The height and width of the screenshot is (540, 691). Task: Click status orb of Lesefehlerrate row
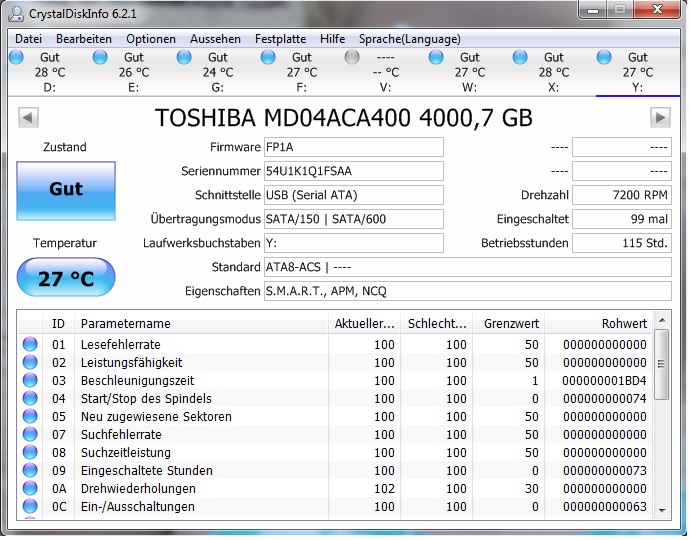(x=30, y=344)
